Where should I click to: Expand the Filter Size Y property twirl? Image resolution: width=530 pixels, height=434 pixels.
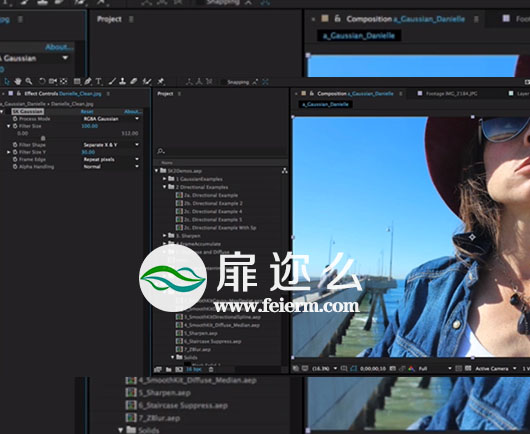(8, 152)
